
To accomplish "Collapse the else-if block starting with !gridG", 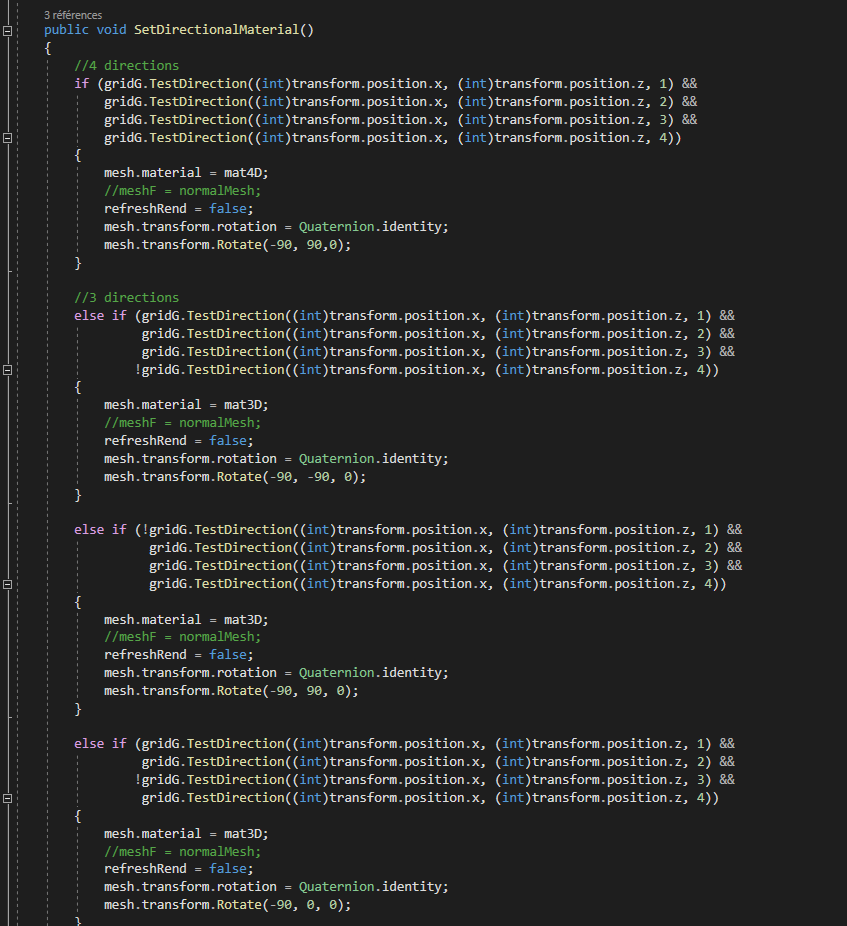I will pos(8,584).
